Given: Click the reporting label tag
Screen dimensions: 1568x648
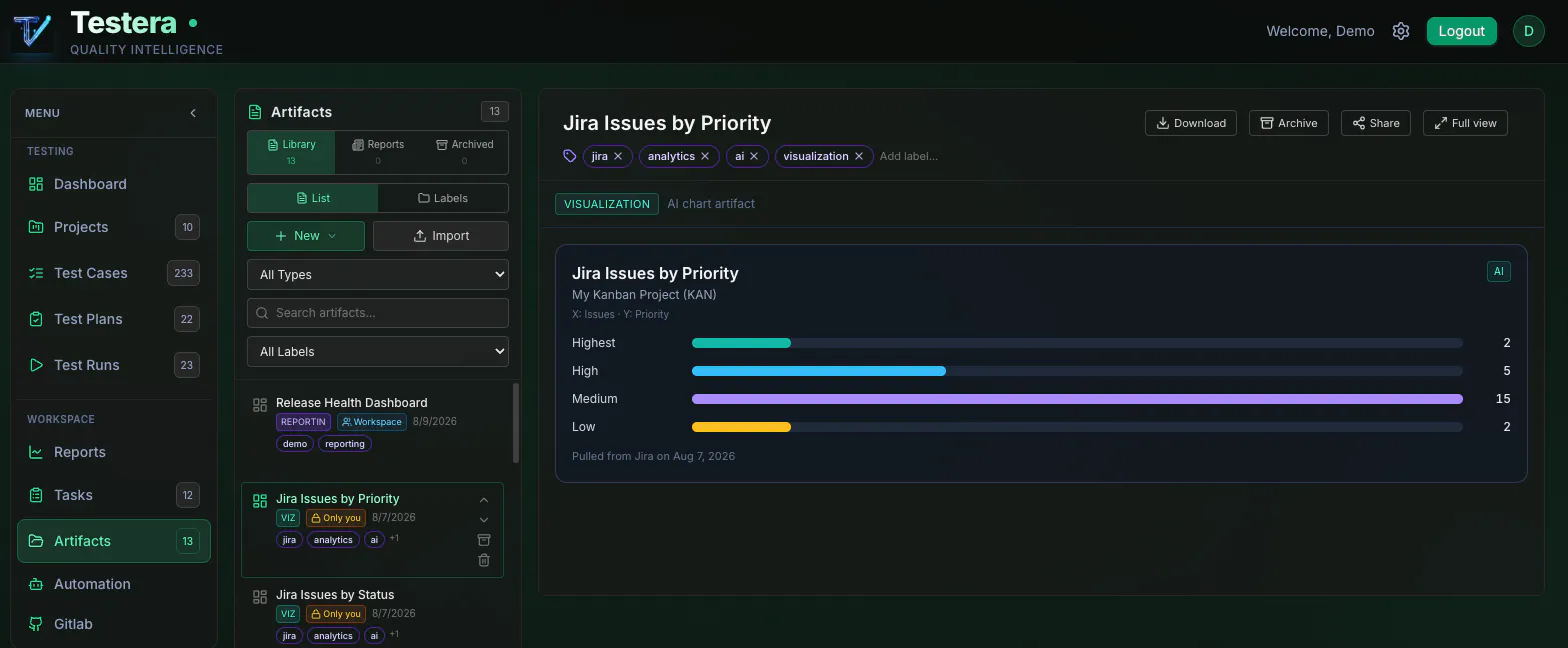Looking at the screenshot, I should tap(345, 444).
